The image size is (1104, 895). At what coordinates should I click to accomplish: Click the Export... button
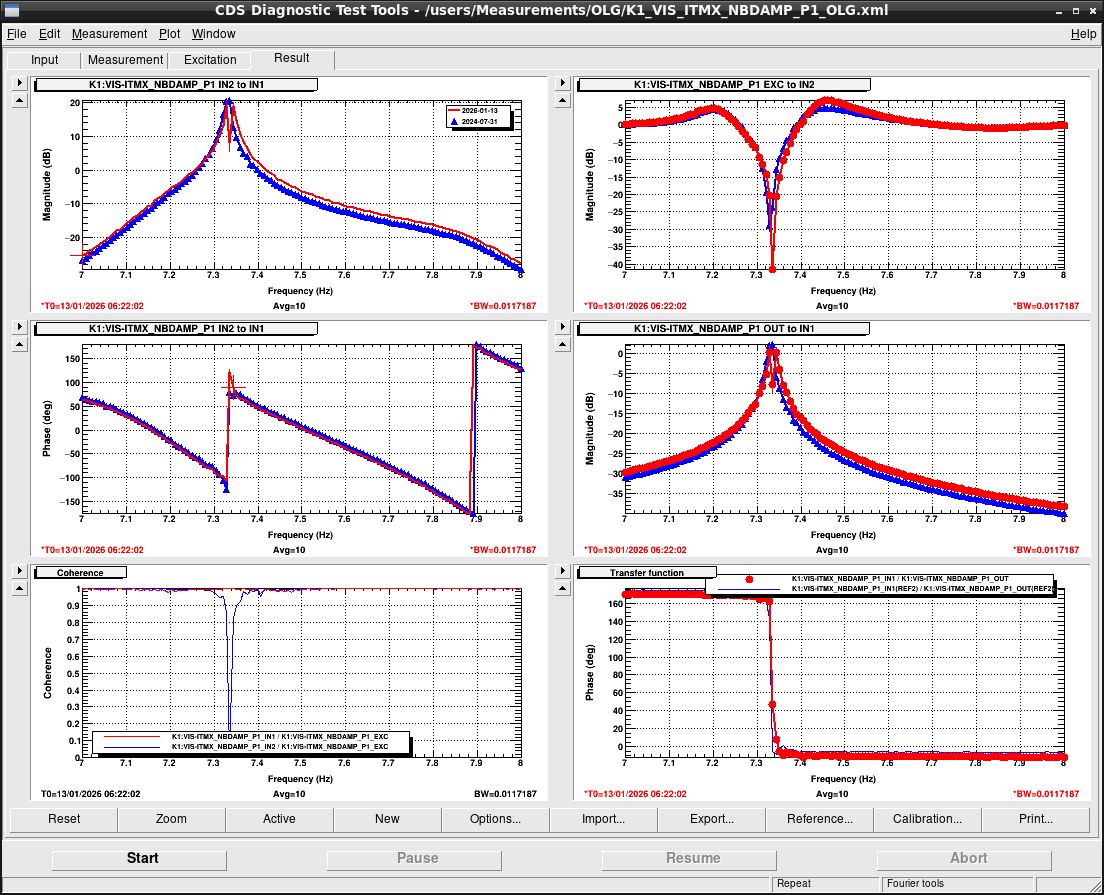[711, 819]
